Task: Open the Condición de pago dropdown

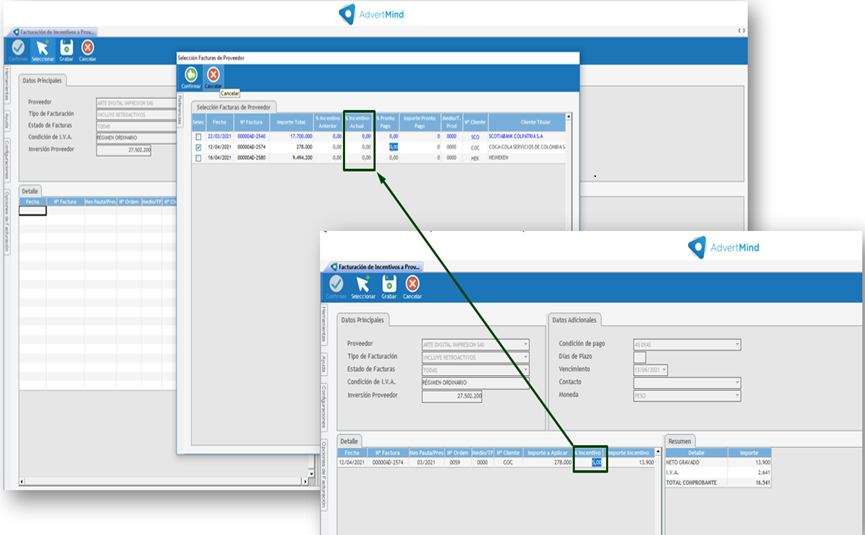Action: point(737,345)
